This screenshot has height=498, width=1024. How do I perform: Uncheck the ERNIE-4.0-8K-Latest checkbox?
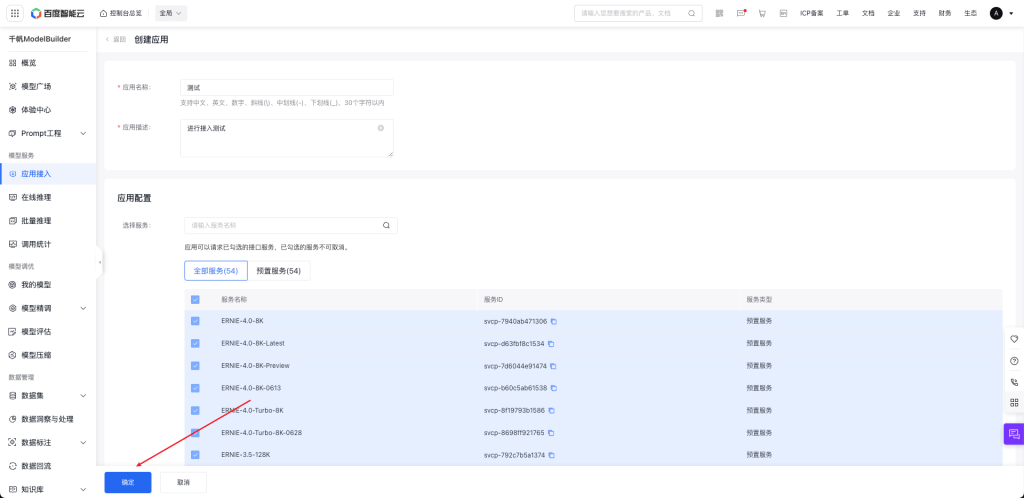click(x=195, y=343)
